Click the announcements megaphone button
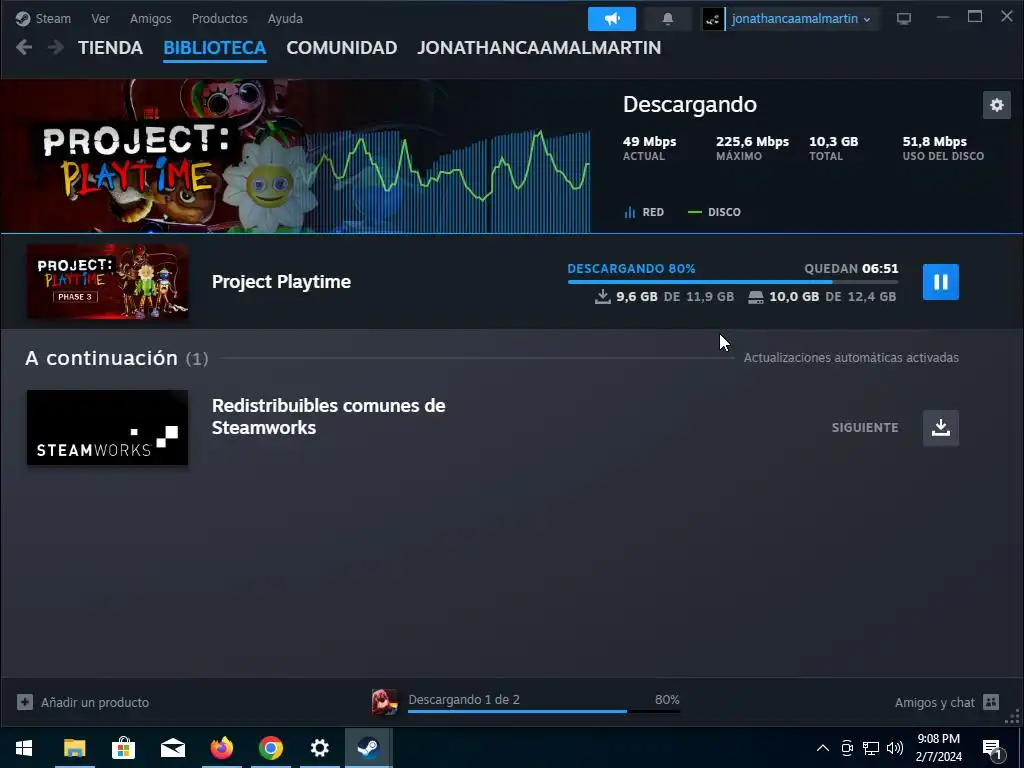This screenshot has width=1024, height=768. 612,19
